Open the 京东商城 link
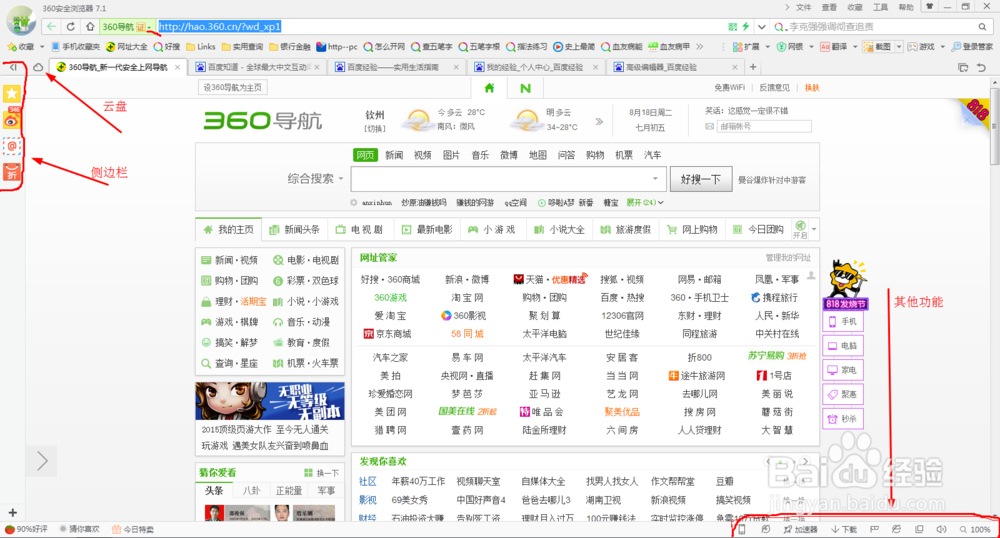 click(x=387, y=334)
